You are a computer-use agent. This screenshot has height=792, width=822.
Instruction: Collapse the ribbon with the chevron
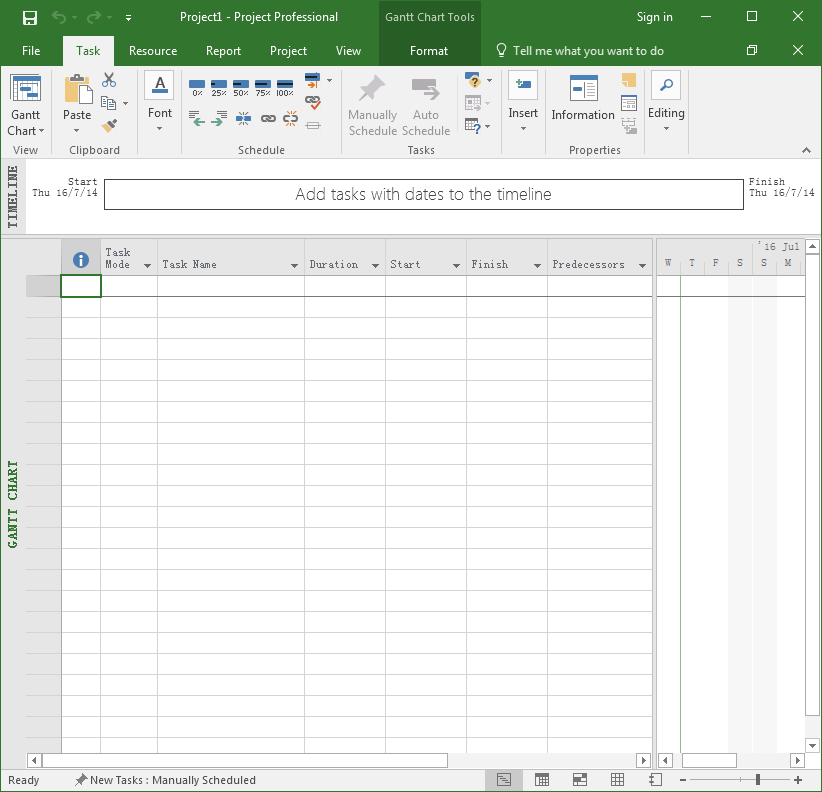(x=806, y=150)
